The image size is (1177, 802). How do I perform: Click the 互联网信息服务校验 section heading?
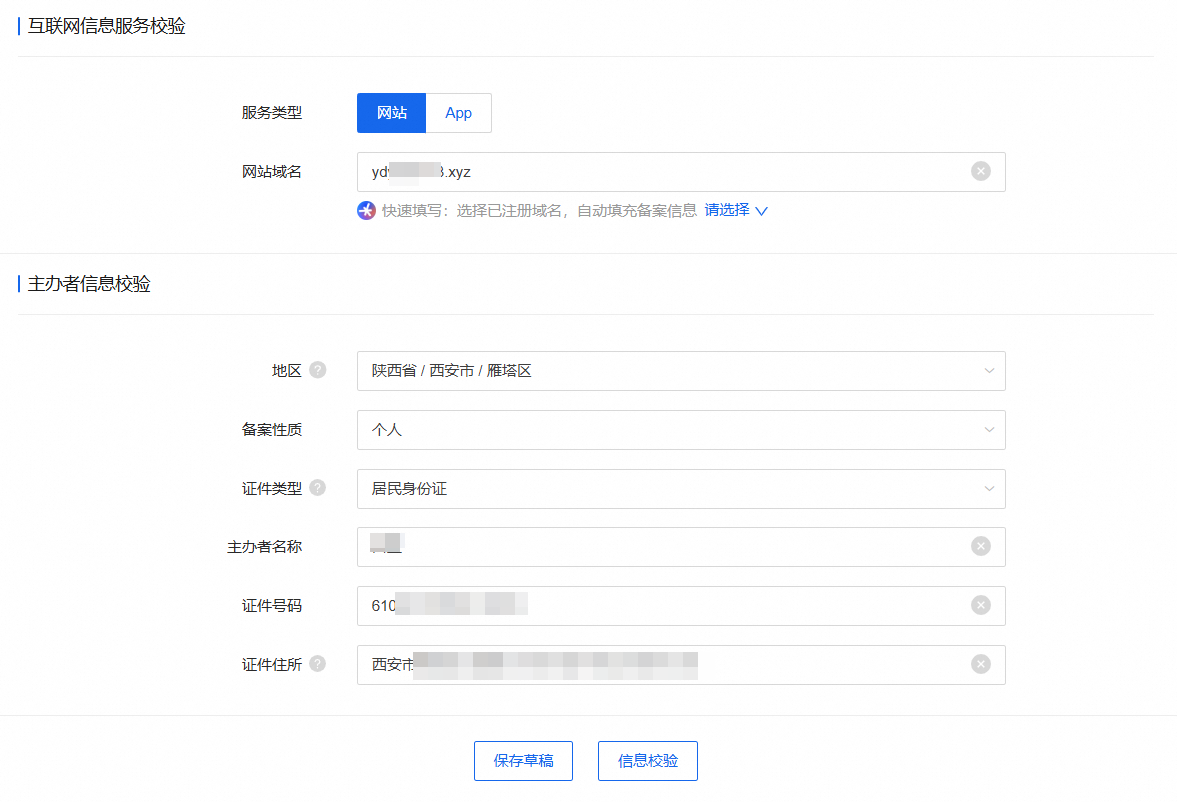107,26
